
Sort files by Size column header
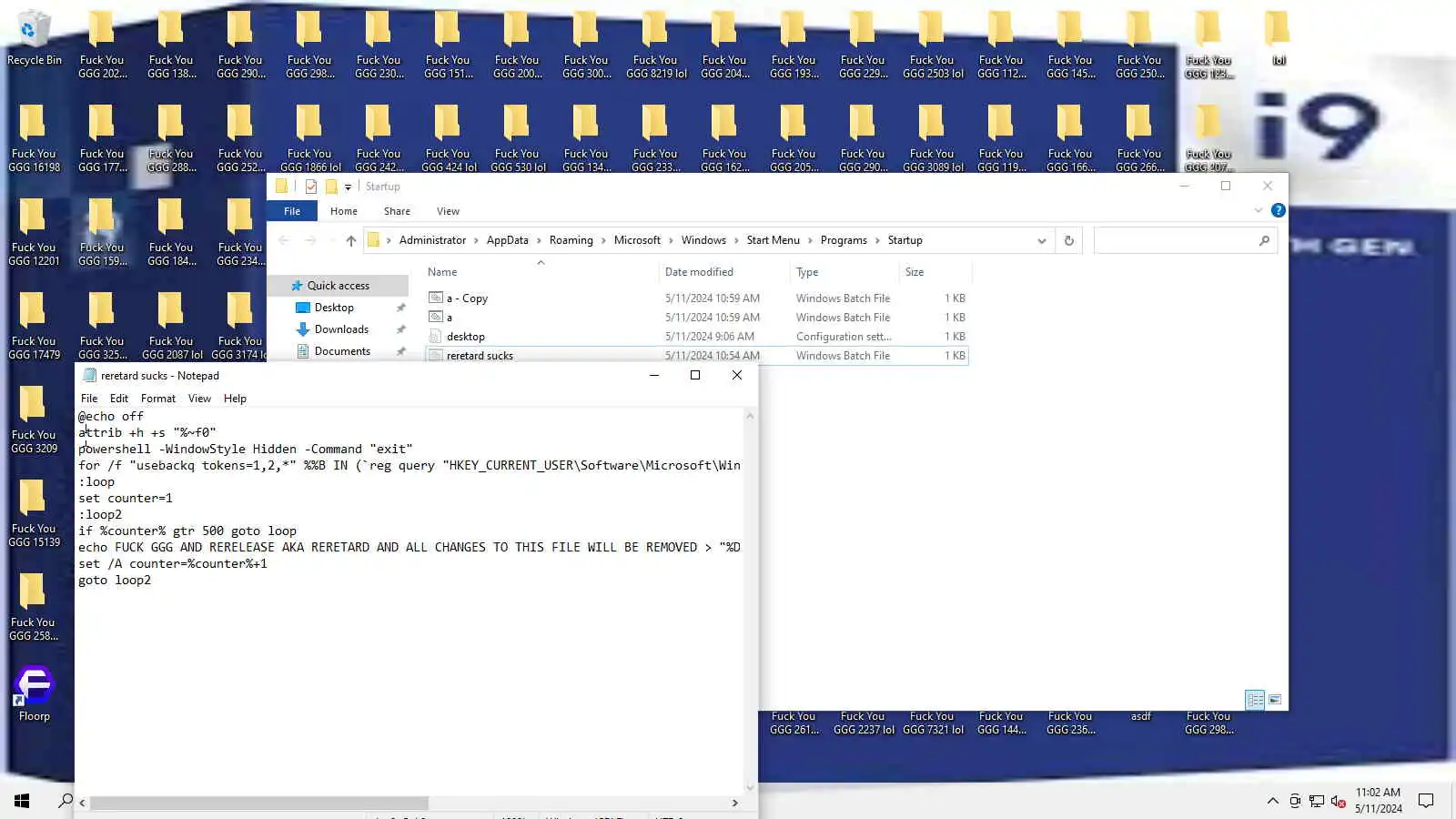935,272
